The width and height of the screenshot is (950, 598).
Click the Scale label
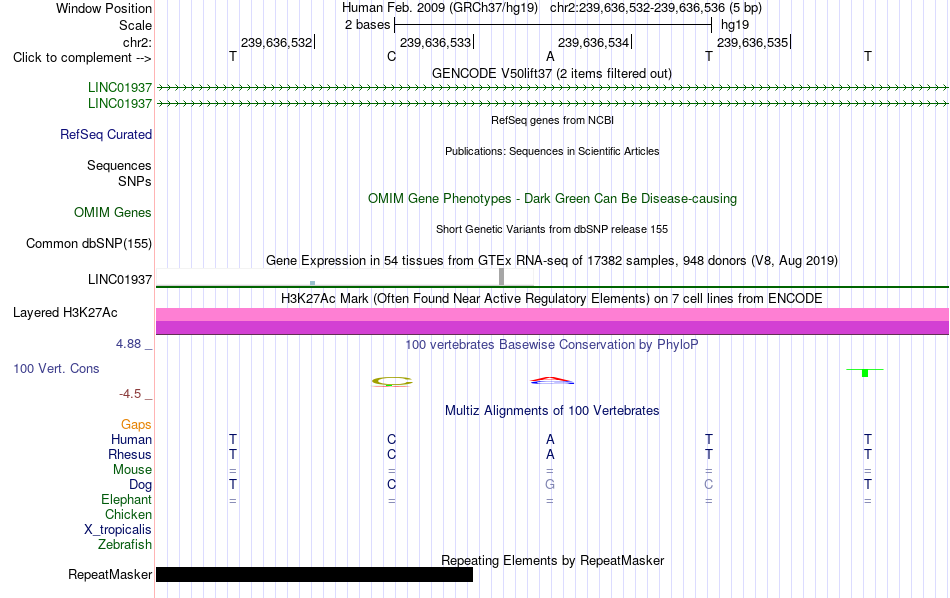(x=136, y=25)
